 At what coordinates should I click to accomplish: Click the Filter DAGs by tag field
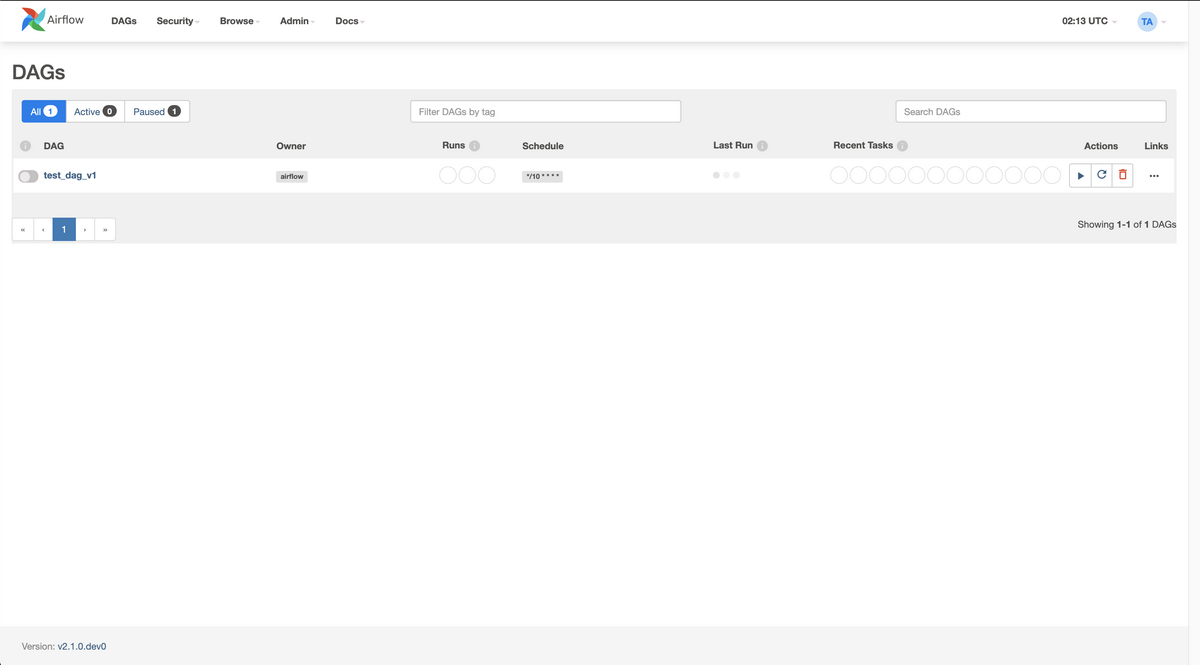coord(546,111)
